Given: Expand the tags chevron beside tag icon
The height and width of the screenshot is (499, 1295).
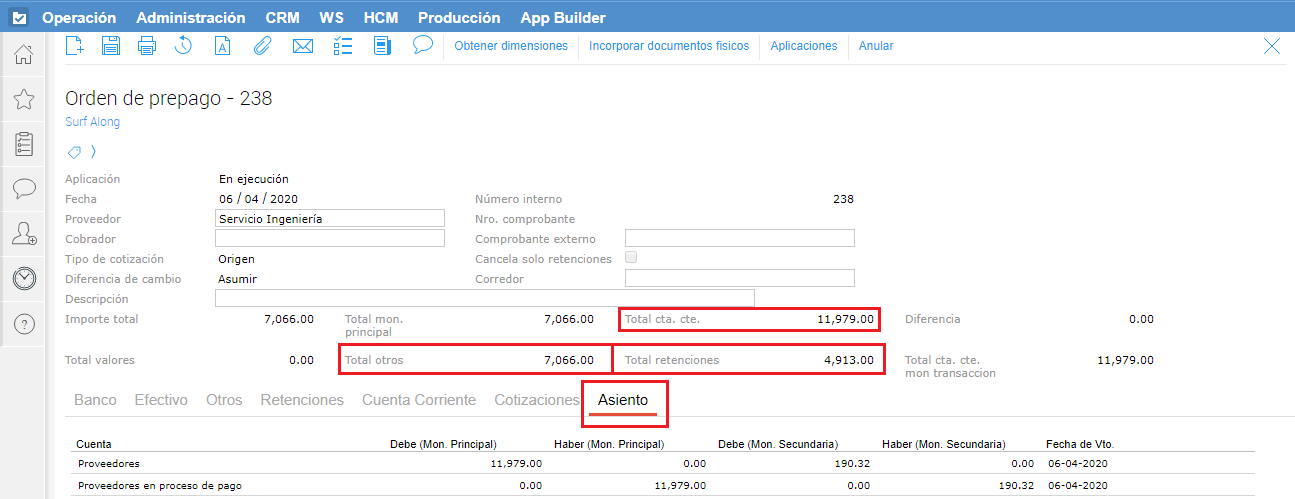Looking at the screenshot, I should (94, 152).
